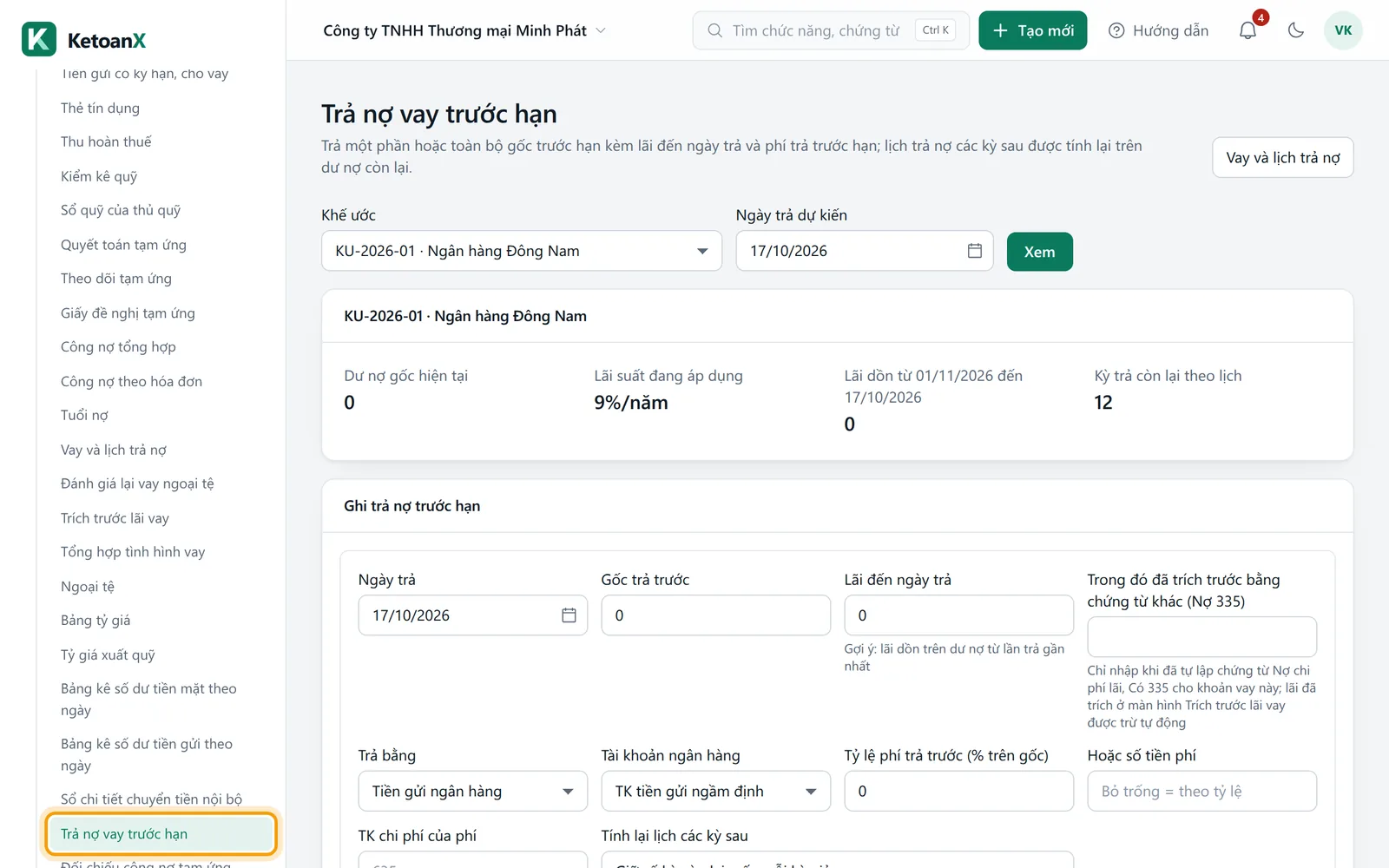Viewport: 1389px width, 868px height.
Task: Click the Tỷ lệ phí trả trước input
Action: [959, 792]
